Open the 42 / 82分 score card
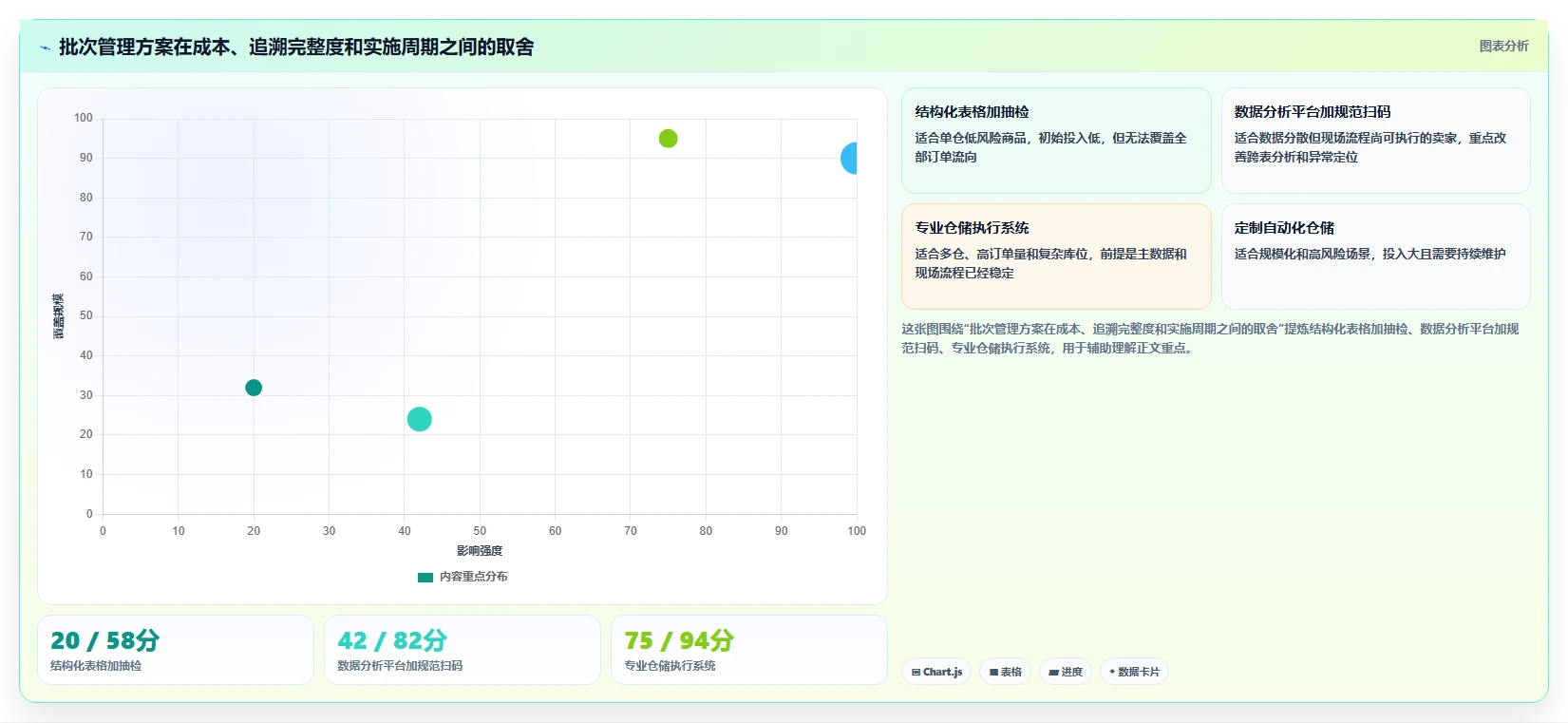Screen dimensions: 1568x723 click(463, 650)
